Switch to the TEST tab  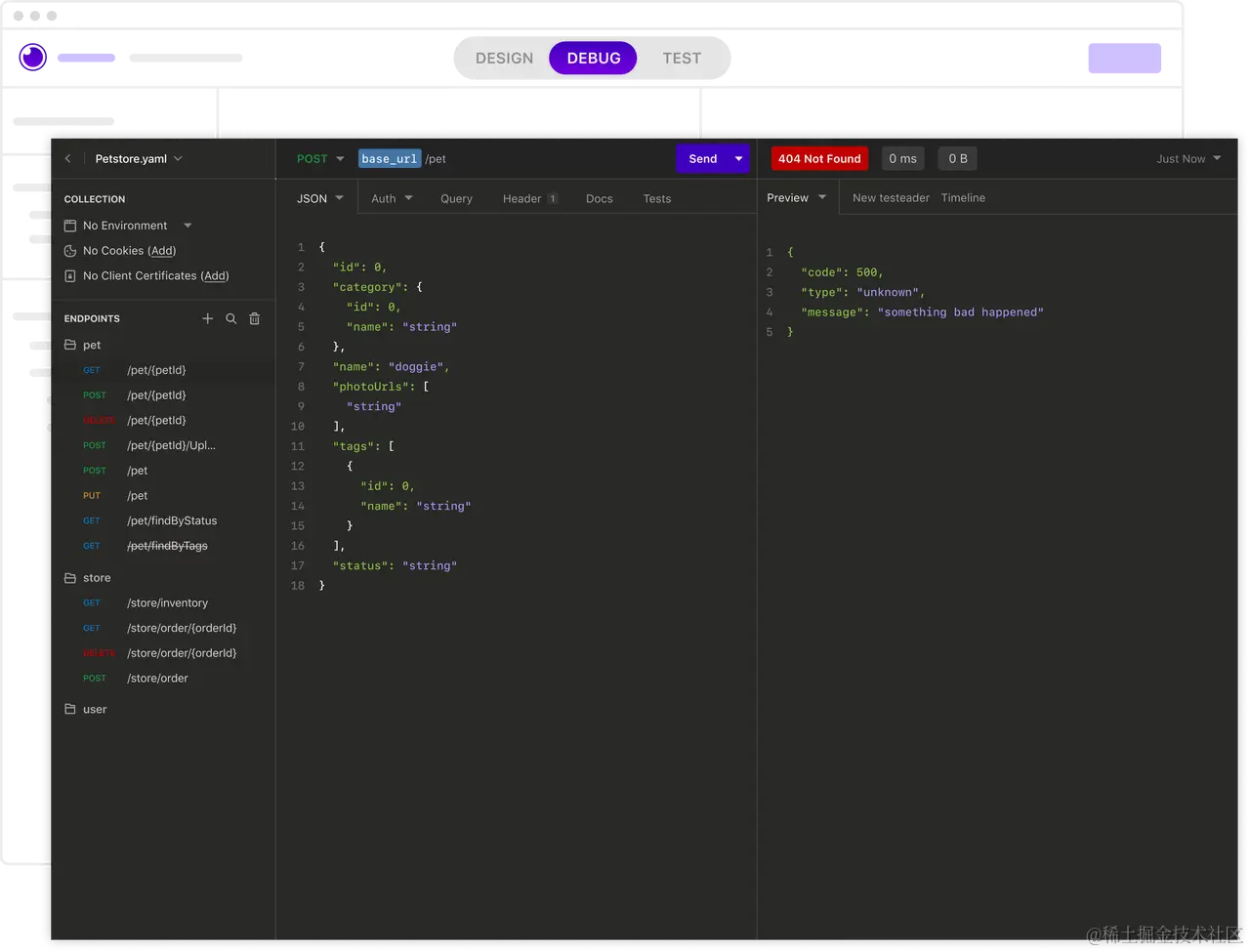tap(682, 59)
